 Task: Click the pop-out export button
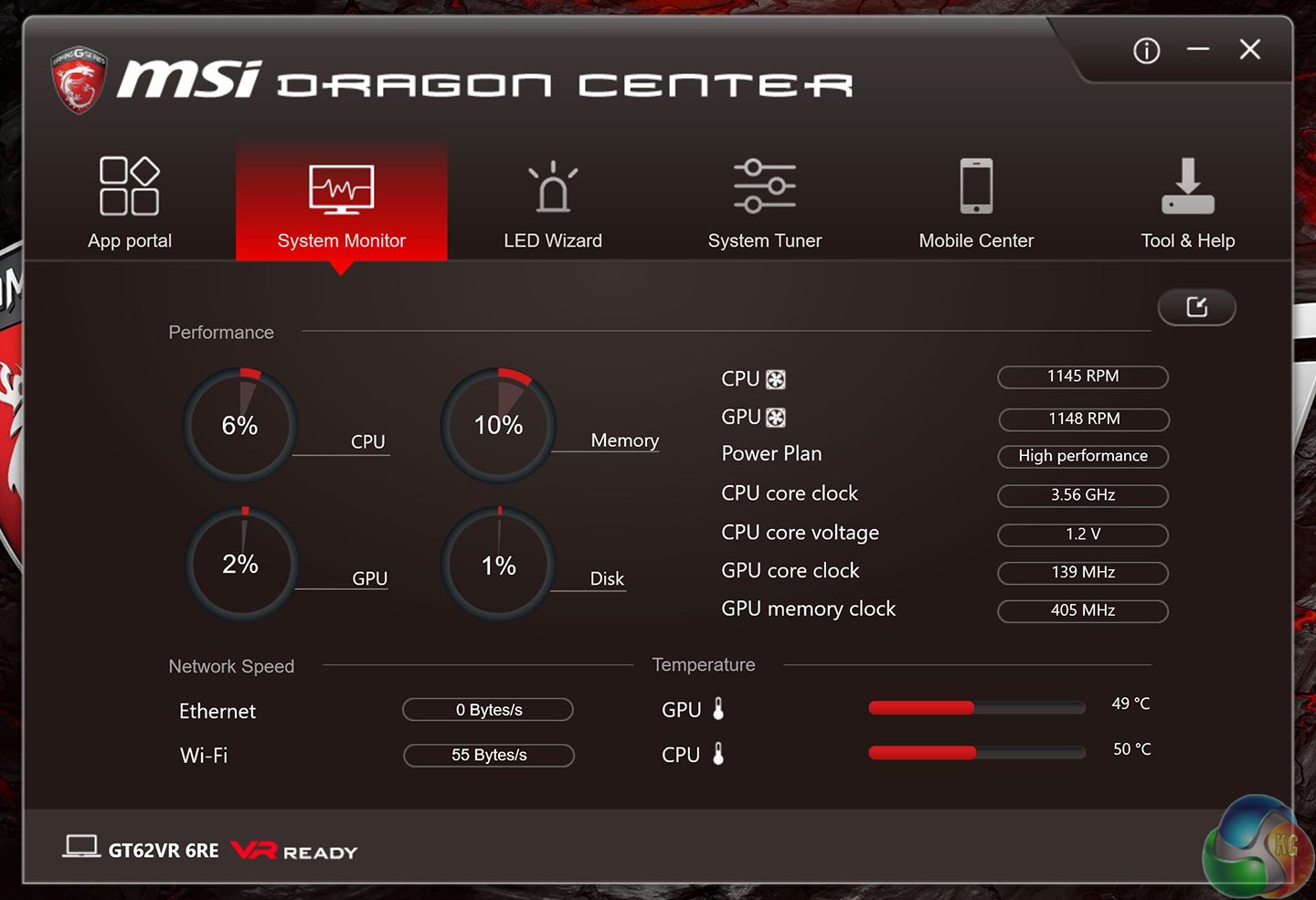(1196, 307)
